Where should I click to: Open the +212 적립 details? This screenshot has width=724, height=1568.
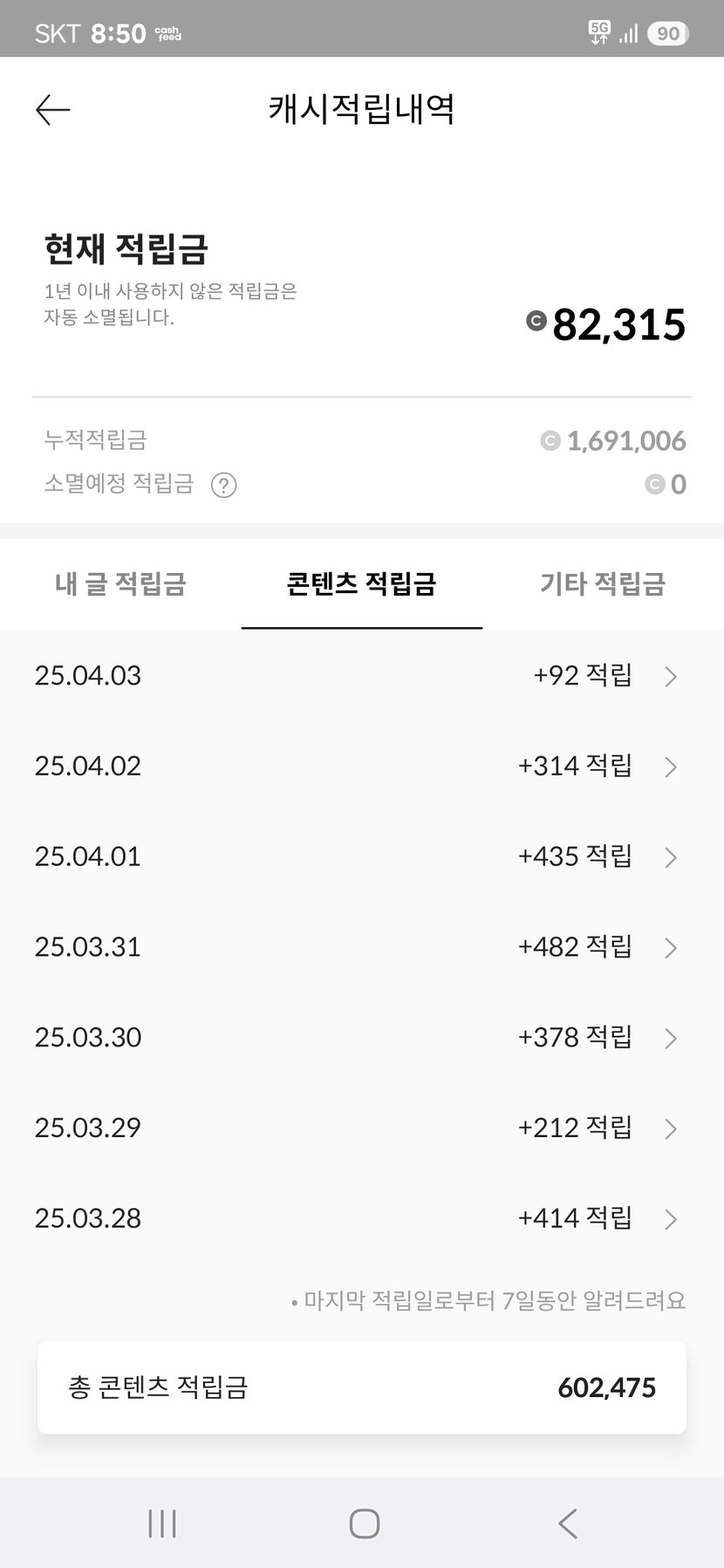pos(574,1128)
